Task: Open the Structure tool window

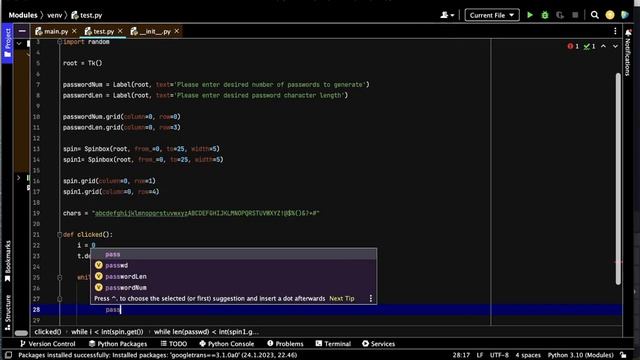Action: (x=7, y=313)
